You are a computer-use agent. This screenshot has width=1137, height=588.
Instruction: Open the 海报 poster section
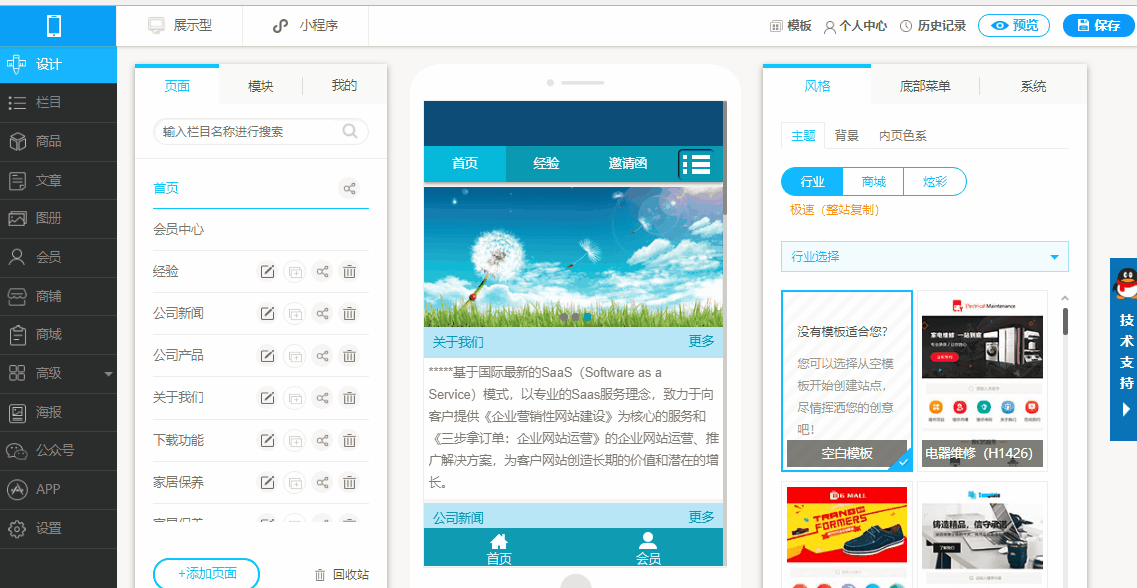click(x=58, y=413)
